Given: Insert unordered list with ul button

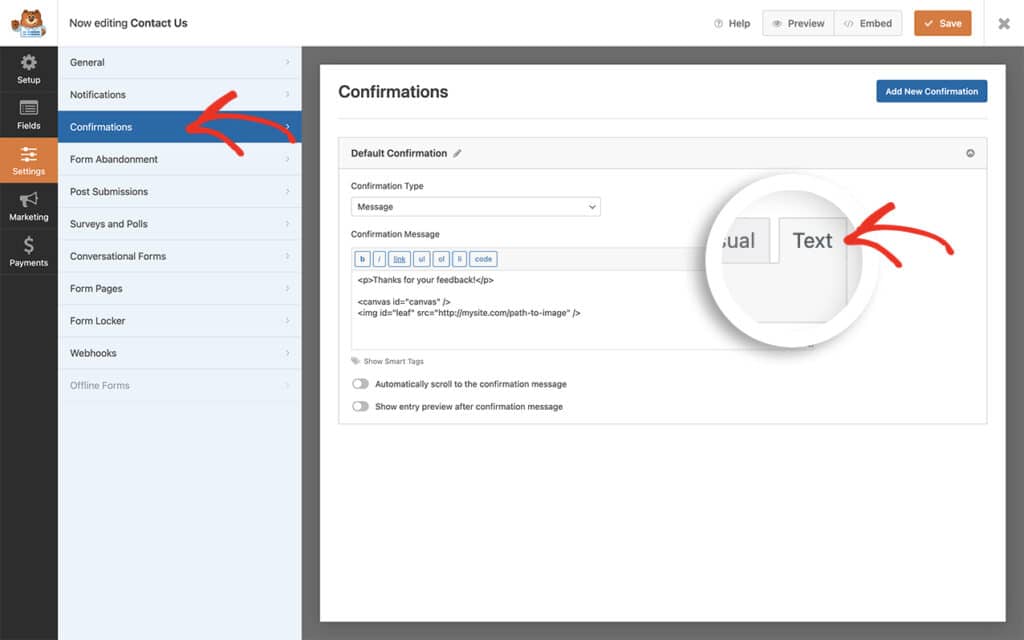Looking at the screenshot, I should (x=421, y=259).
